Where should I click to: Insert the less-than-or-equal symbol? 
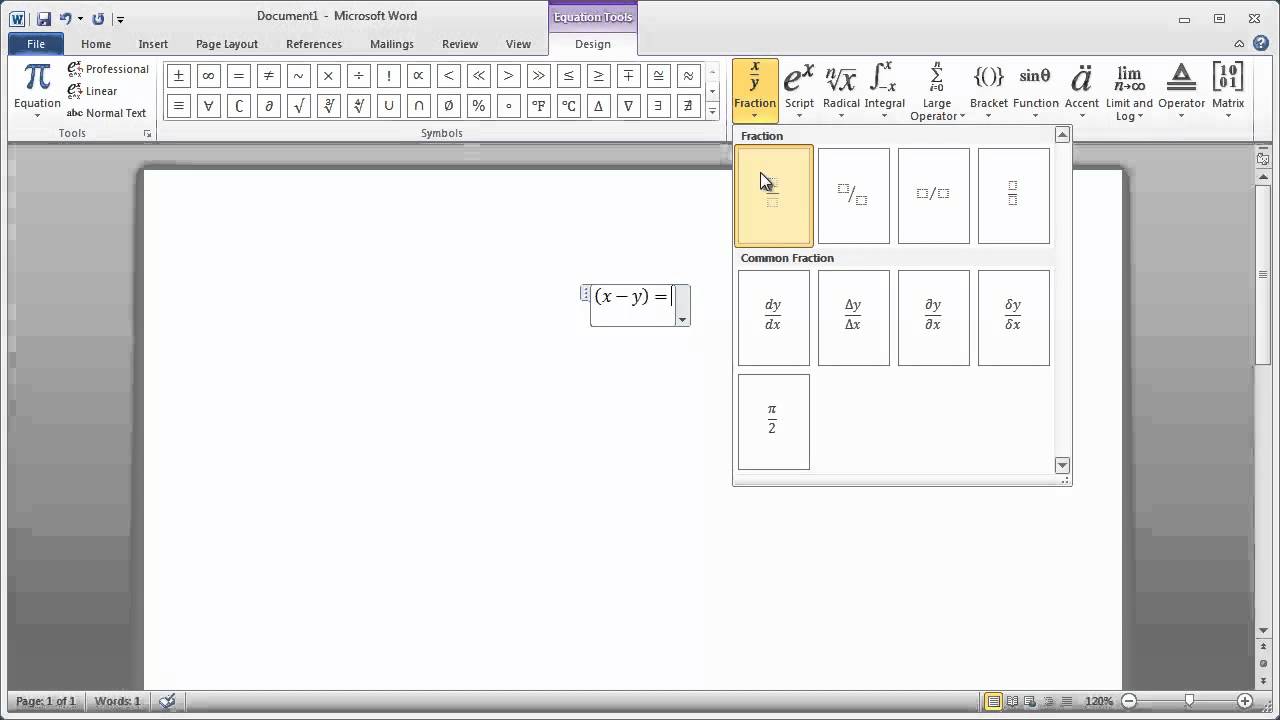[568, 76]
